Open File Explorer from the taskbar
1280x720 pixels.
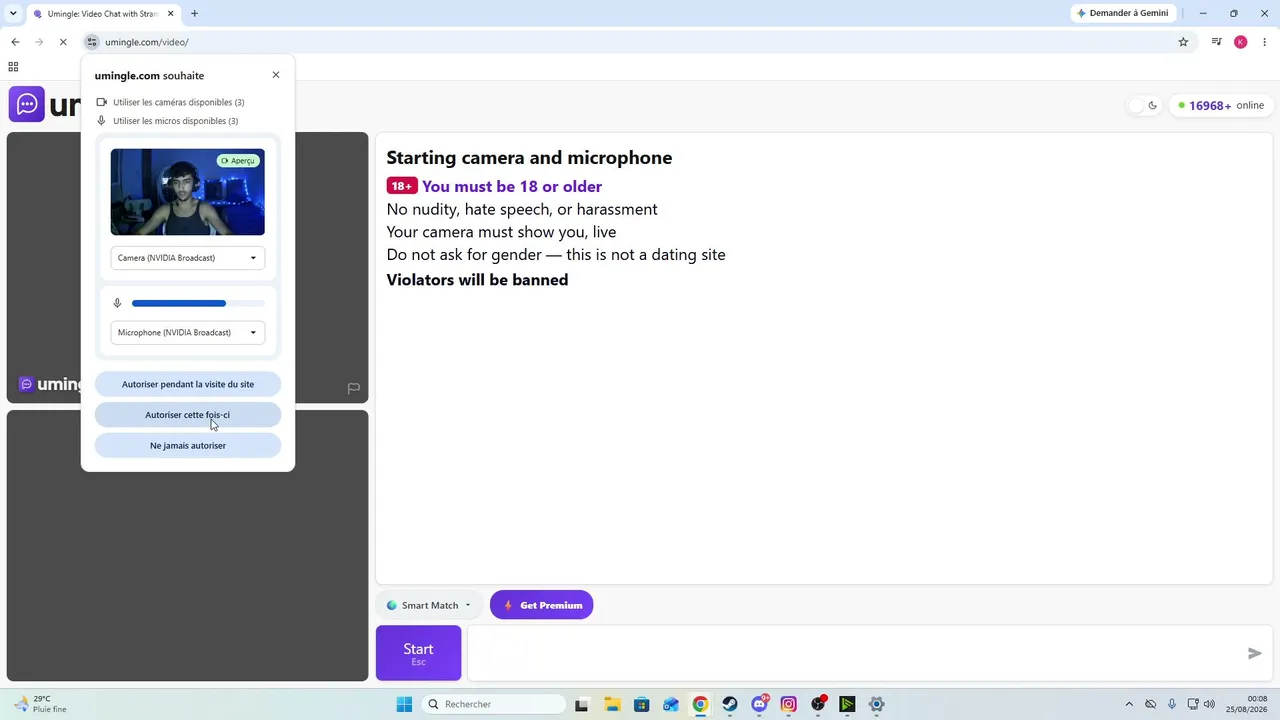coord(612,704)
